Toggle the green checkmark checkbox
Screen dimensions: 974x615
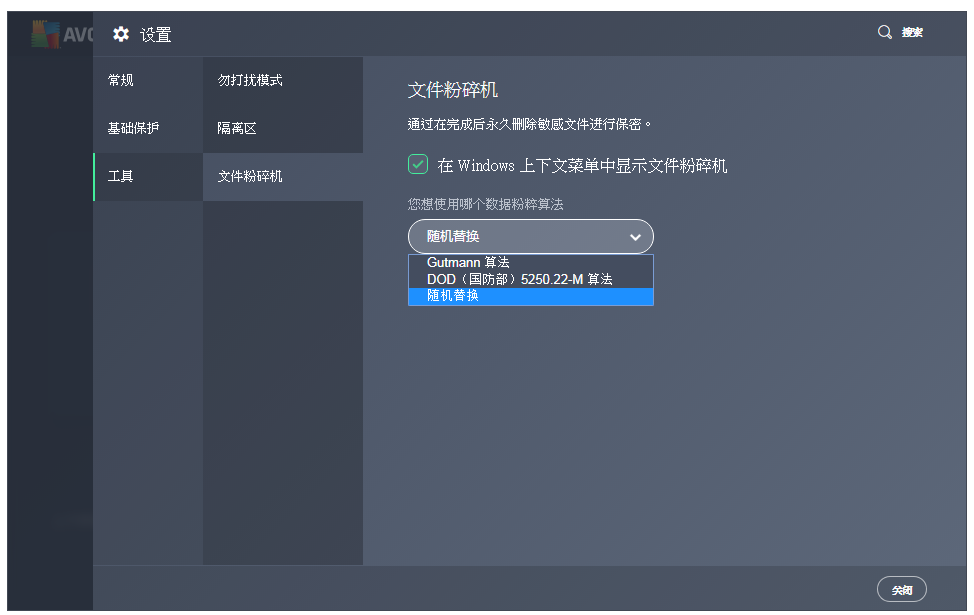pyautogui.click(x=417, y=164)
